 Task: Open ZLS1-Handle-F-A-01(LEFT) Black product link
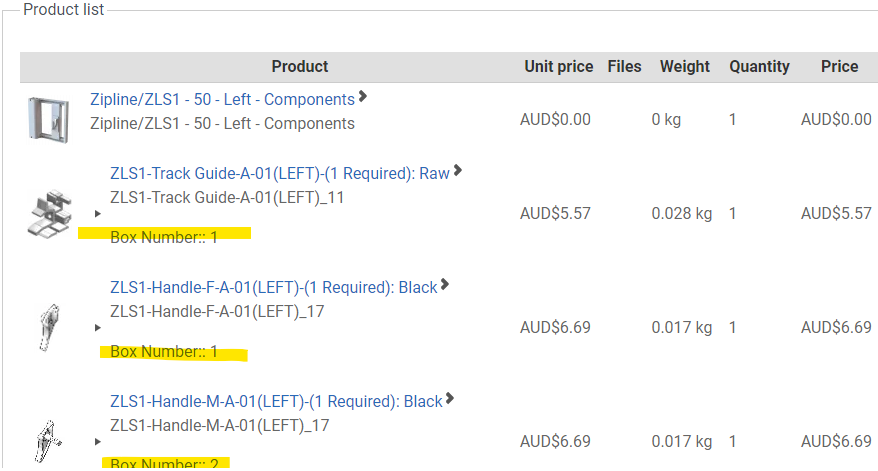coord(274,288)
